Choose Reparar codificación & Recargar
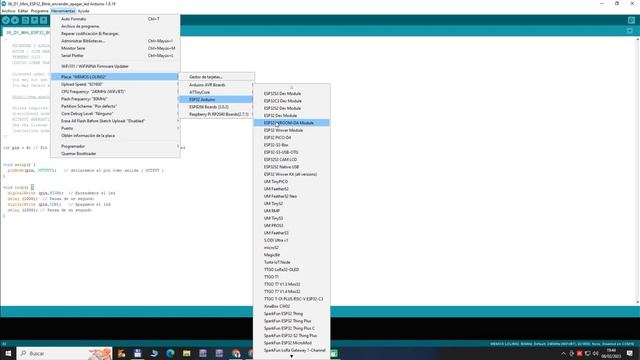The image size is (640, 360). (115, 33)
